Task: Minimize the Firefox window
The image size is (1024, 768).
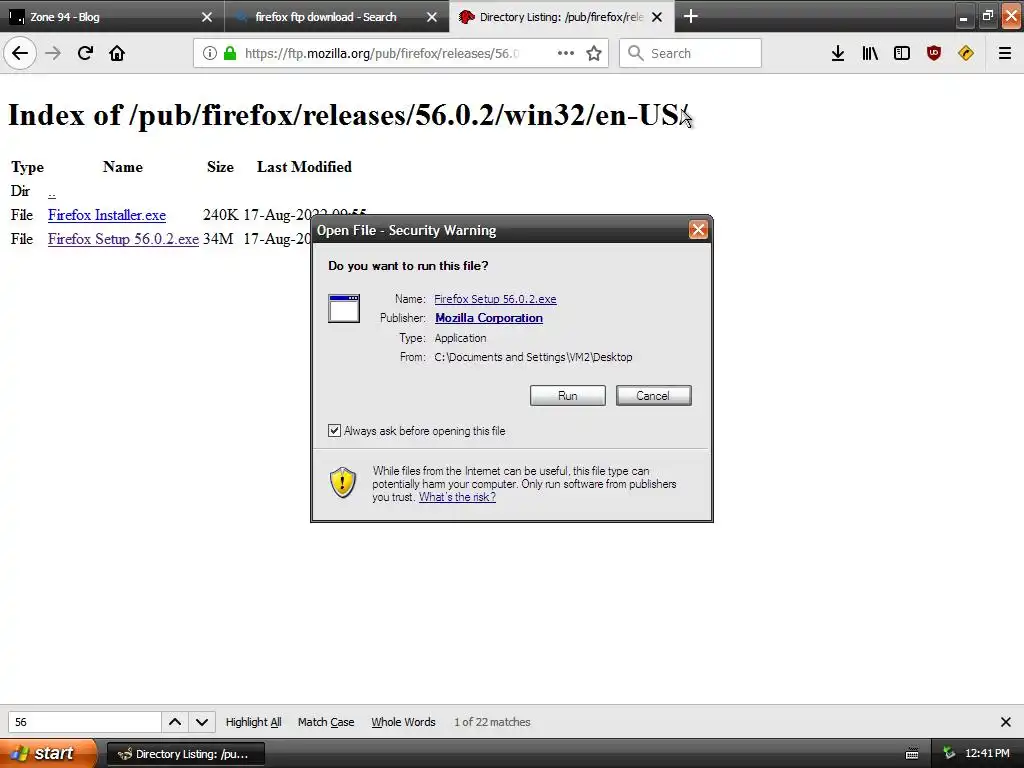Action: tap(963, 16)
